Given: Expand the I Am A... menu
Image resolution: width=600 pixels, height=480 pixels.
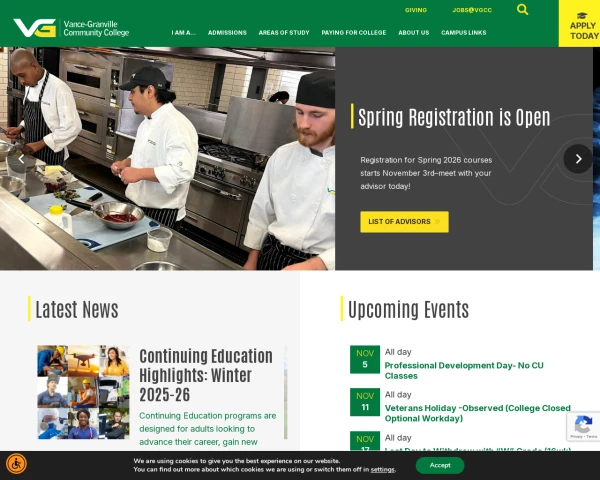Looking at the screenshot, I should [183, 33].
